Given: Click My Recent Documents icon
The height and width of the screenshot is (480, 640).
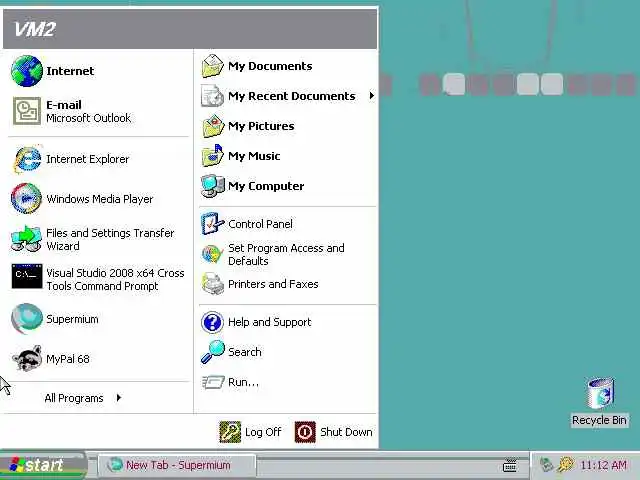Looking at the screenshot, I should coord(213,96).
